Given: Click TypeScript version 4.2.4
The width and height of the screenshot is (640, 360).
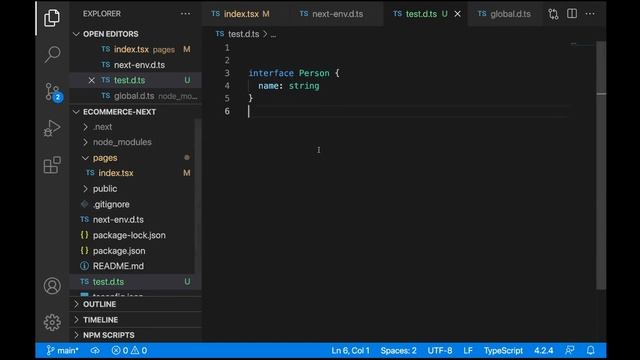Looking at the screenshot, I should pyautogui.click(x=544, y=351).
